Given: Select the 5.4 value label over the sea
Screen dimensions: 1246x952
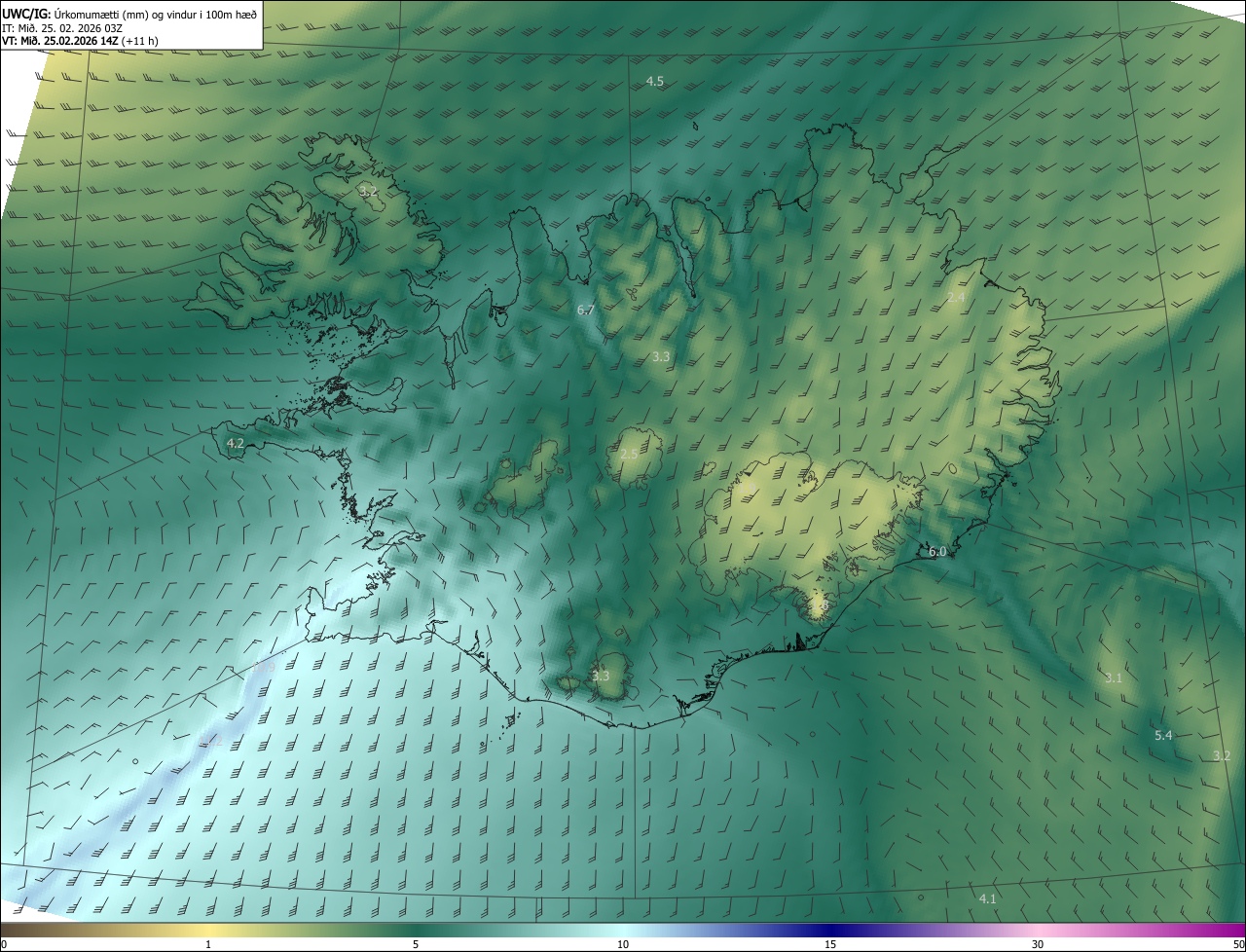Looking at the screenshot, I should coord(1163,736).
